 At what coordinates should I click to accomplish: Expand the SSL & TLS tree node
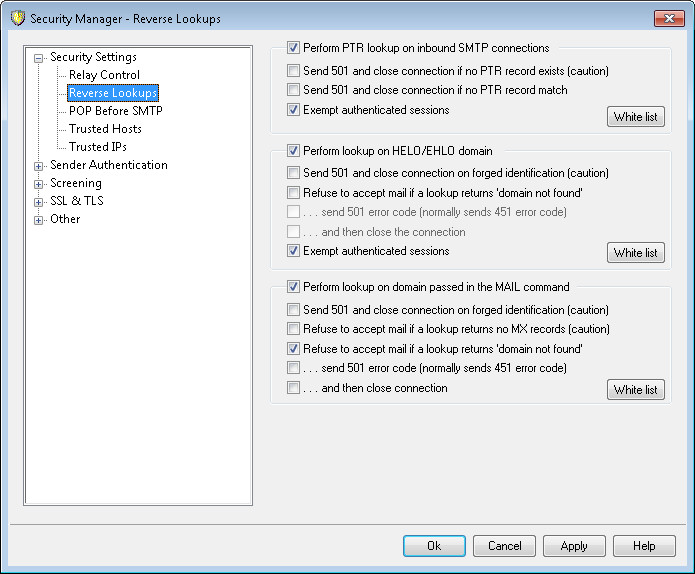[39, 202]
